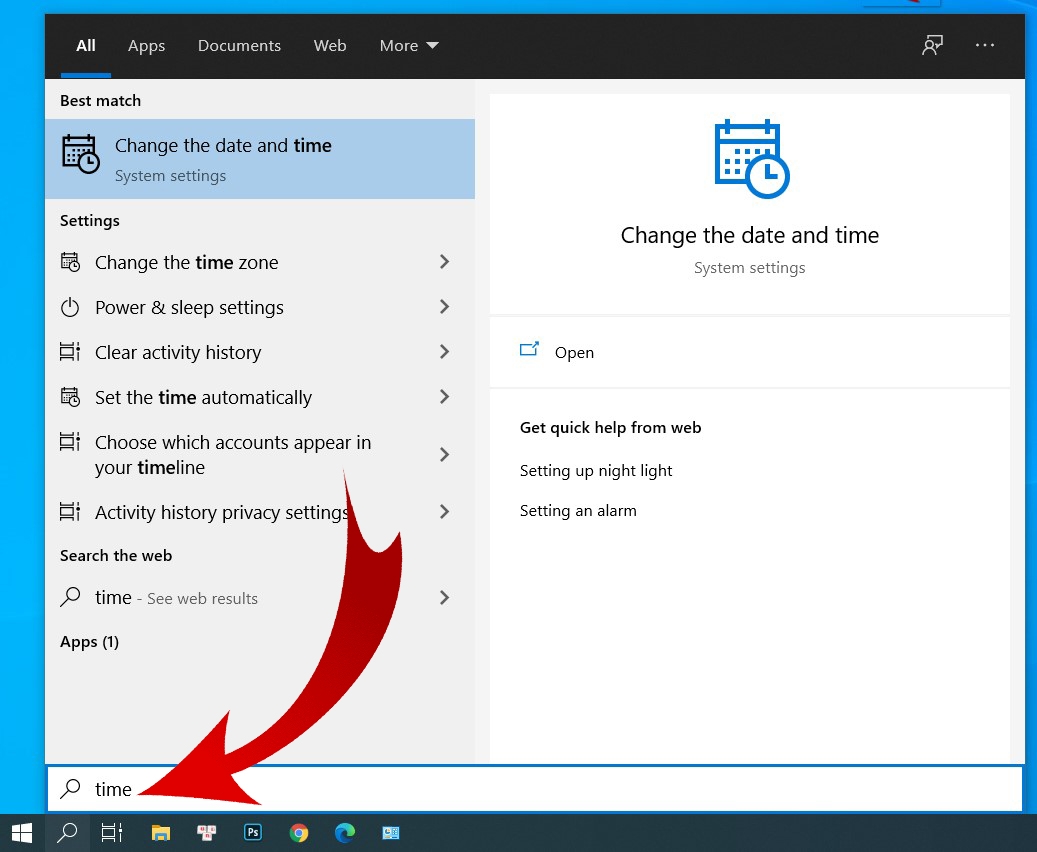The height and width of the screenshot is (852, 1037).
Task: Click the Open icon in the preview pane
Action: pyautogui.click(x=529, y=349)
